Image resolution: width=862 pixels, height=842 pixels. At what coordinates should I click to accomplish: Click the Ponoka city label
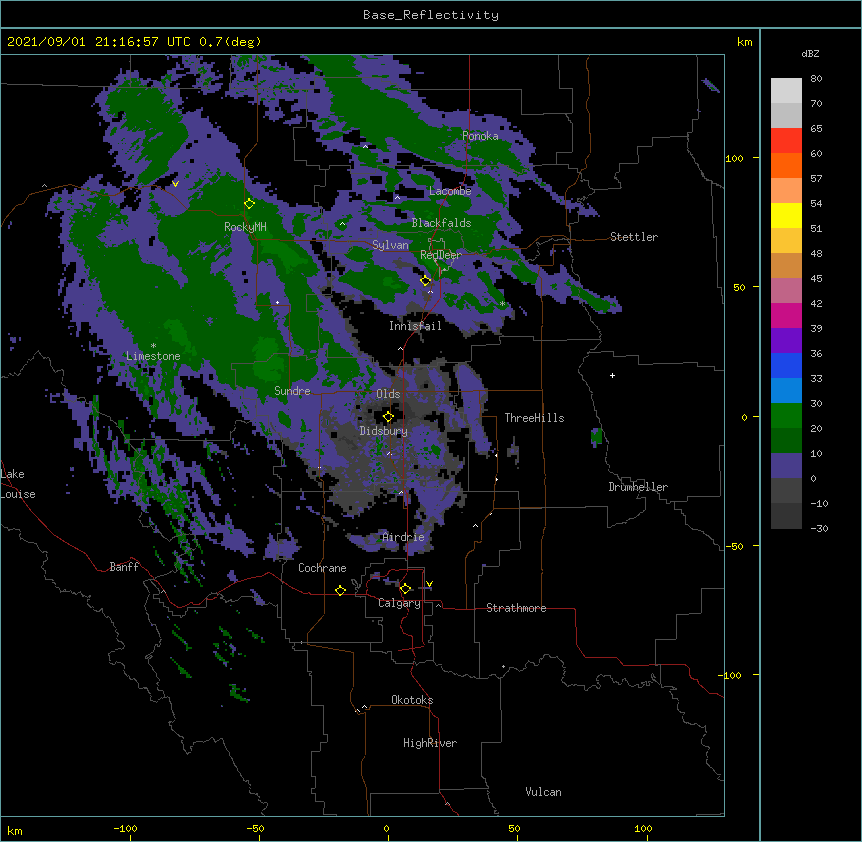coord(480,136)
